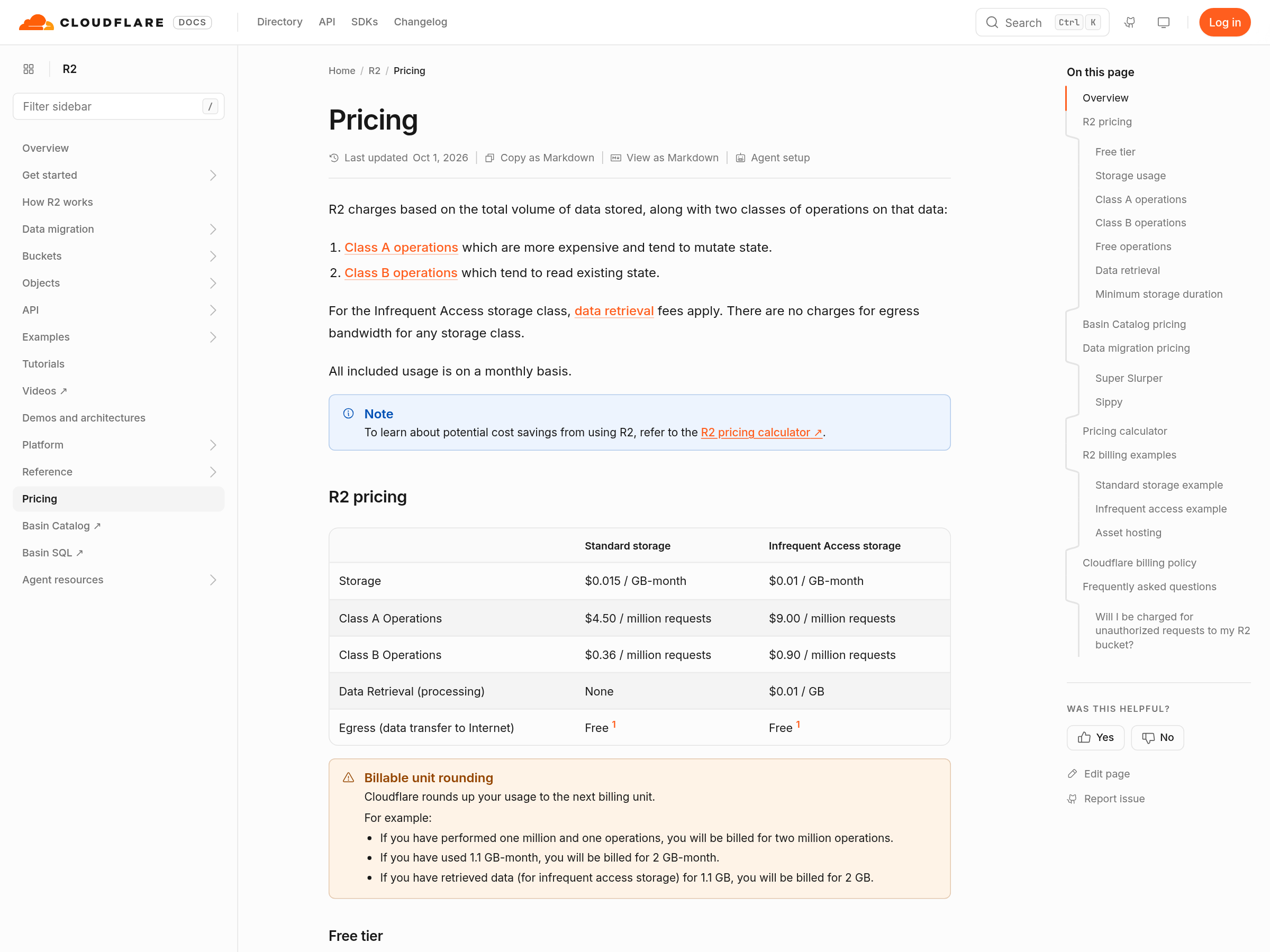This screenshot has width=1270, height=952.
Task: Click the Egress Standard storage footnote 1
Action: click(614, 724)
